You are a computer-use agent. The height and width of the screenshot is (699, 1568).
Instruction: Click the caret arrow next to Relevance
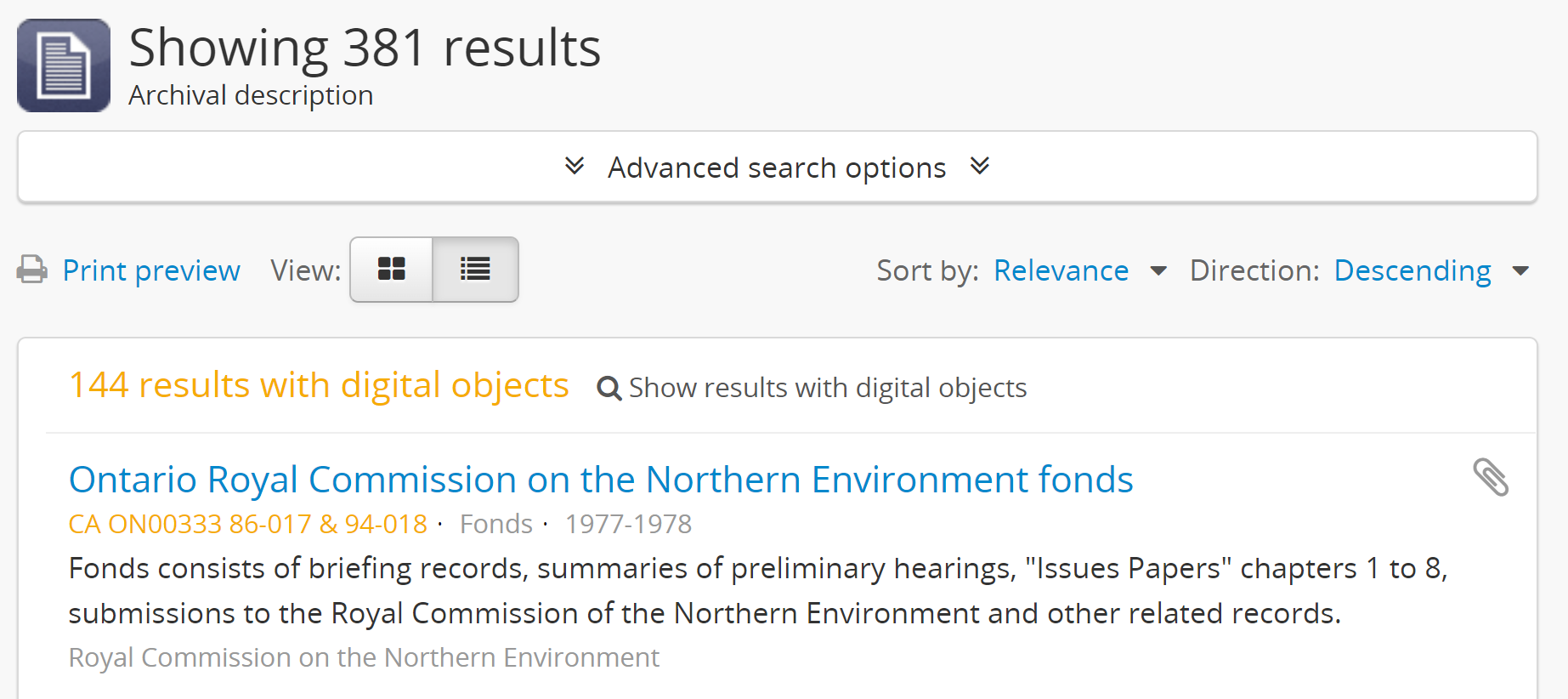point(1158,271)
